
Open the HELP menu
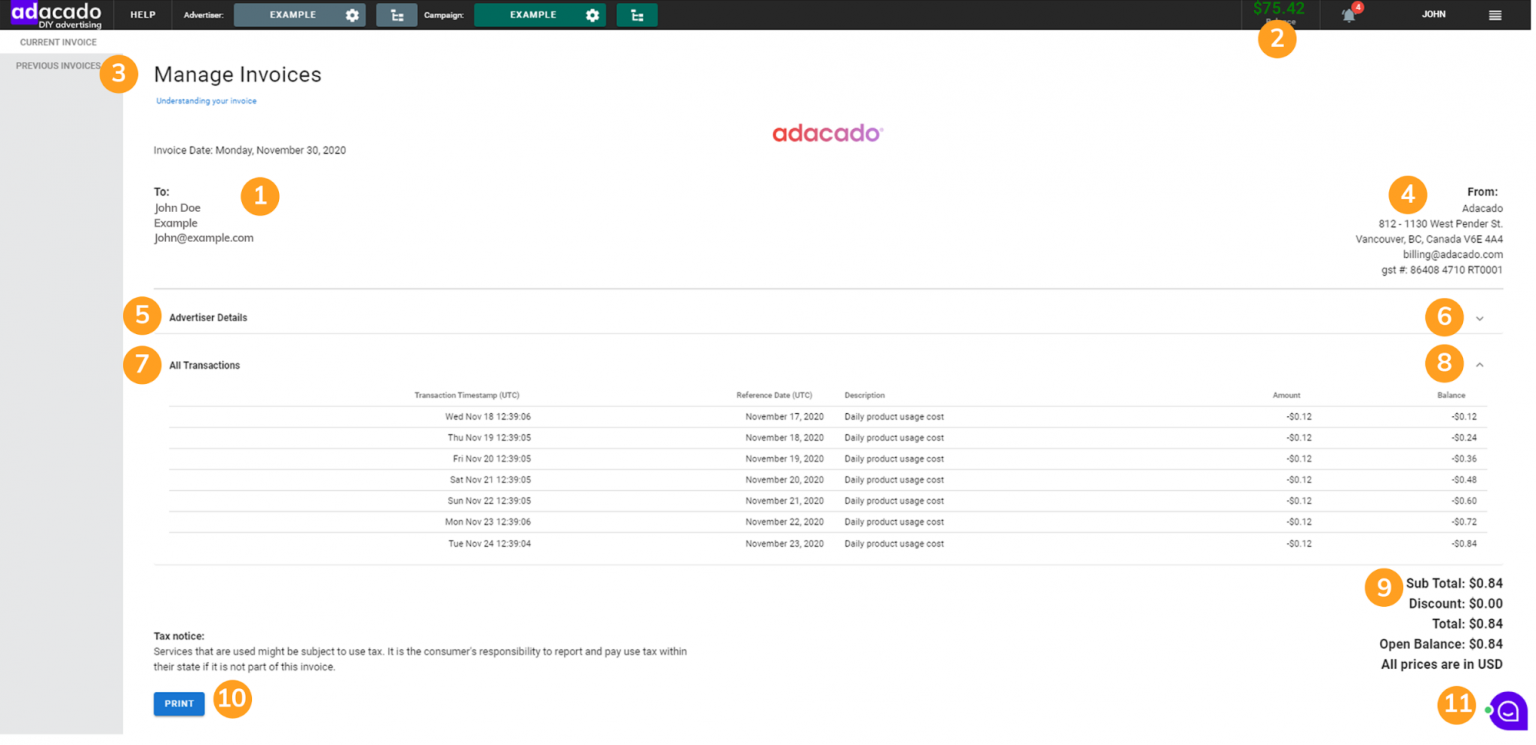(x=142, y=14)
